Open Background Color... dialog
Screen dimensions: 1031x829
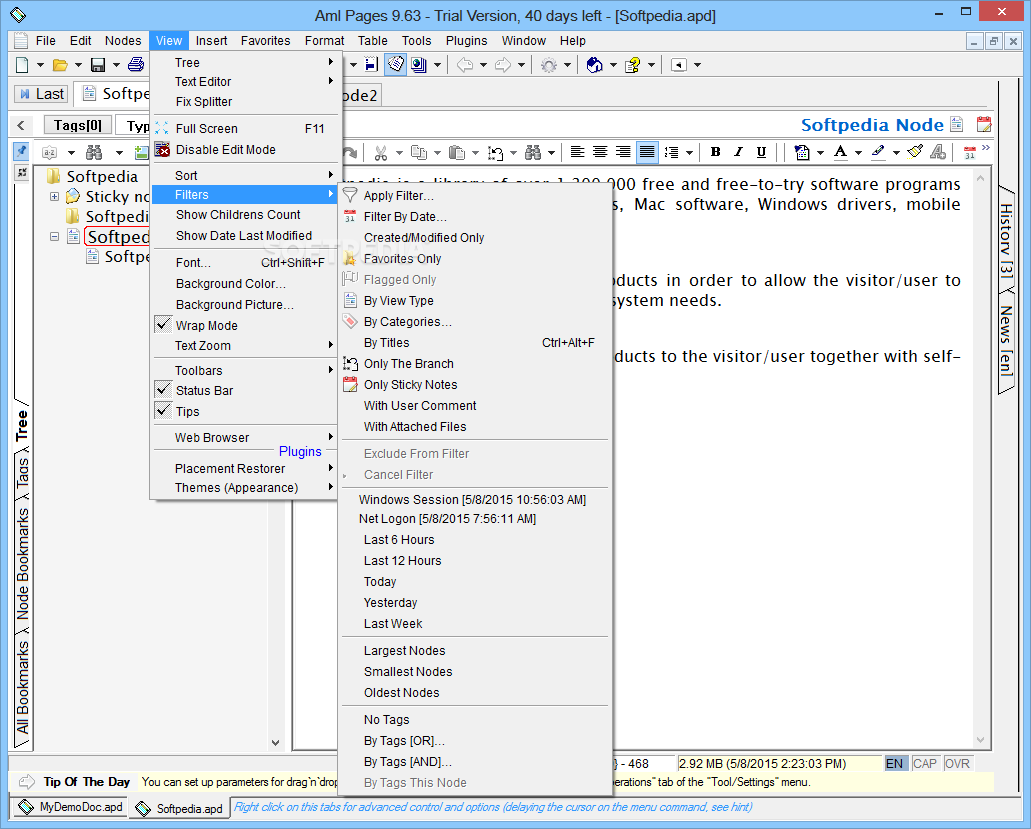point(244,283)
